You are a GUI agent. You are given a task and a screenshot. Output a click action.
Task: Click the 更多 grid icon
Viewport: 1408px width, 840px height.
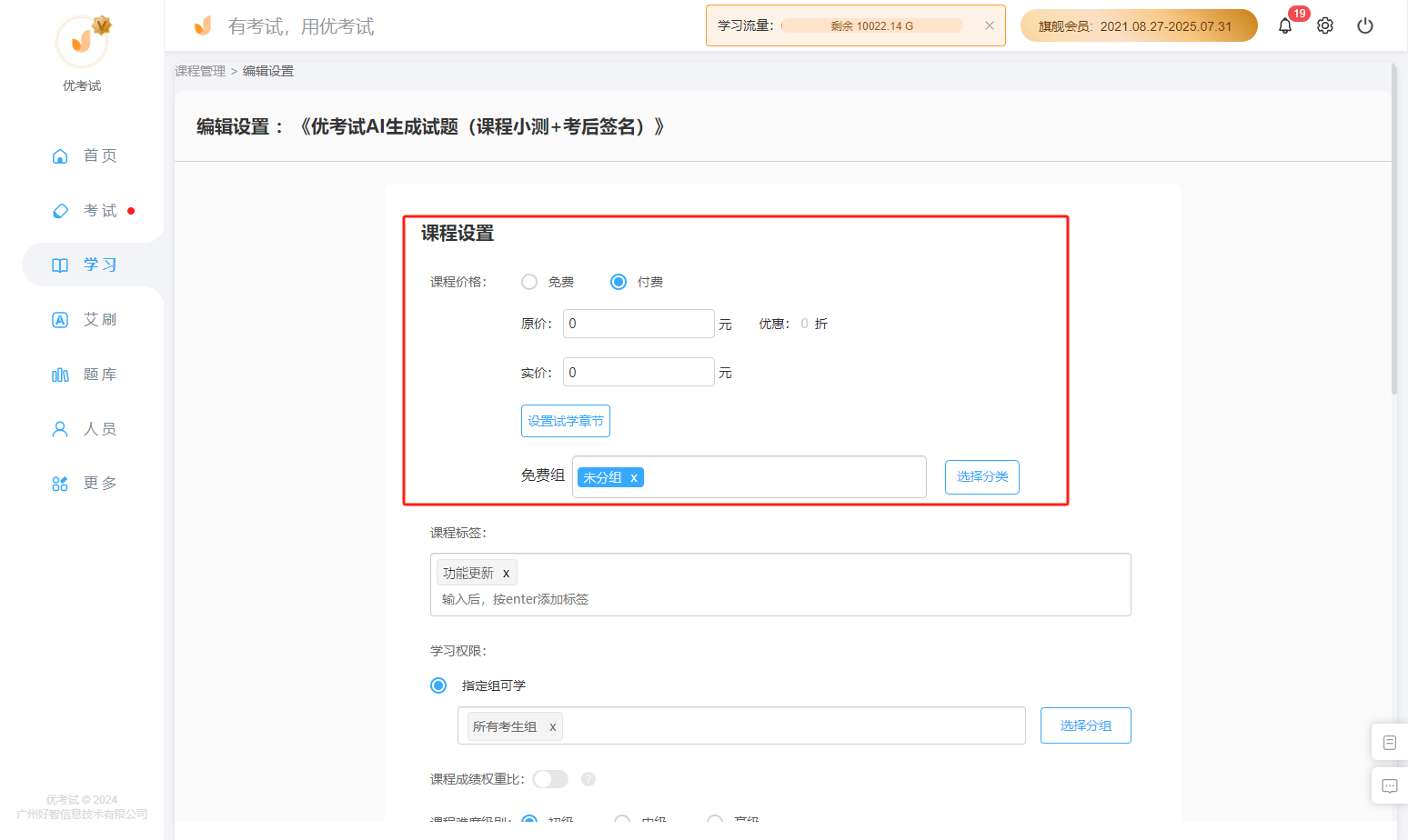pos(60,484)
